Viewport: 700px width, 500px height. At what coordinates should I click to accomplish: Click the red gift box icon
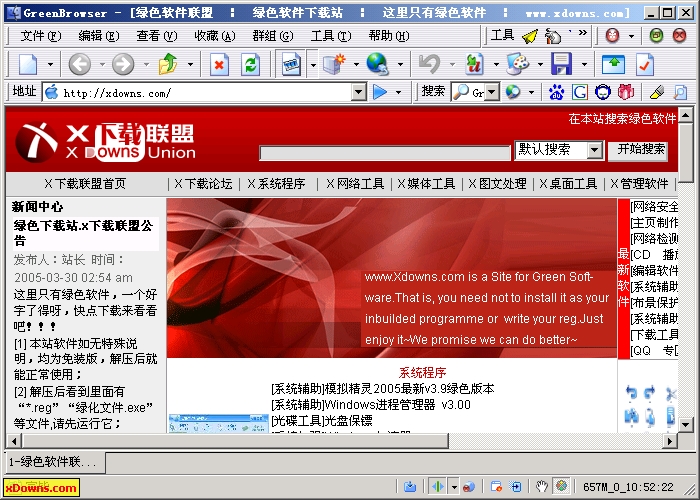tap(626, 92)
